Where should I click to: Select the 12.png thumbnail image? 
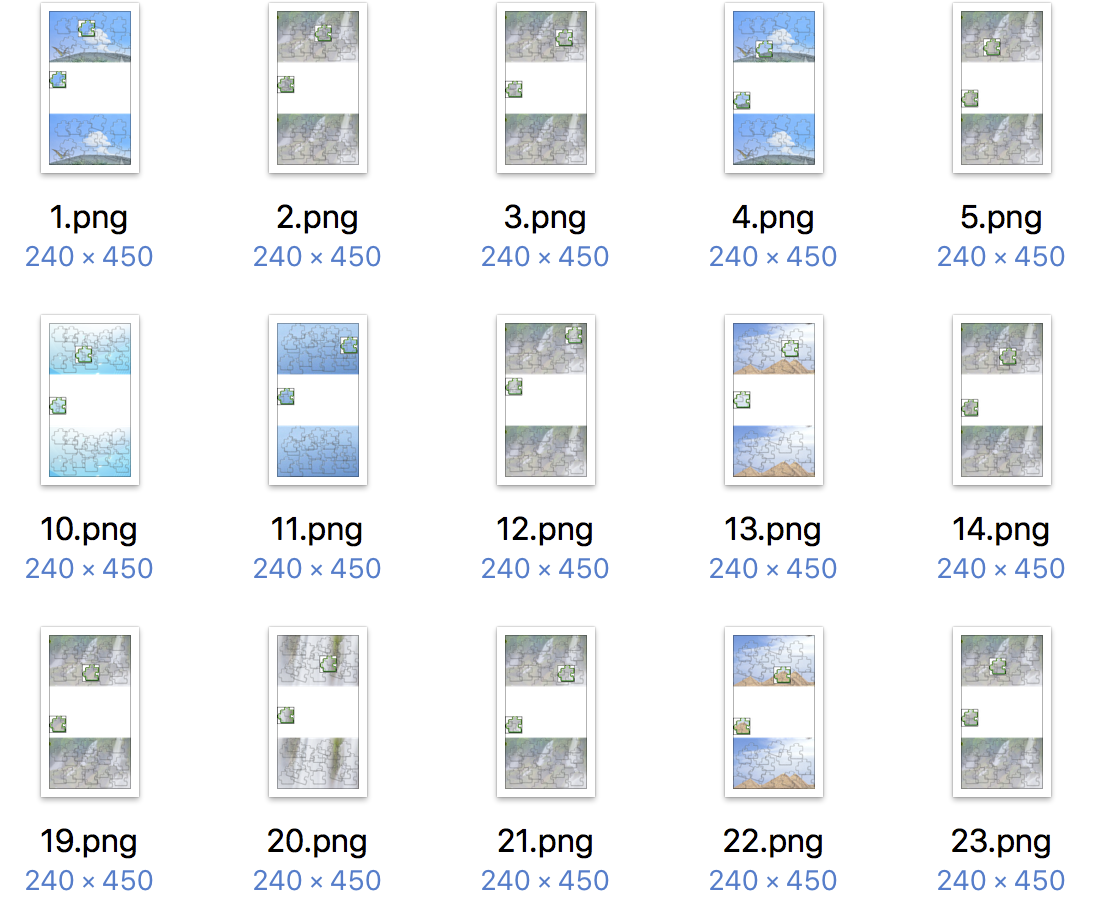pyautogui.click(x=546, y=399)
